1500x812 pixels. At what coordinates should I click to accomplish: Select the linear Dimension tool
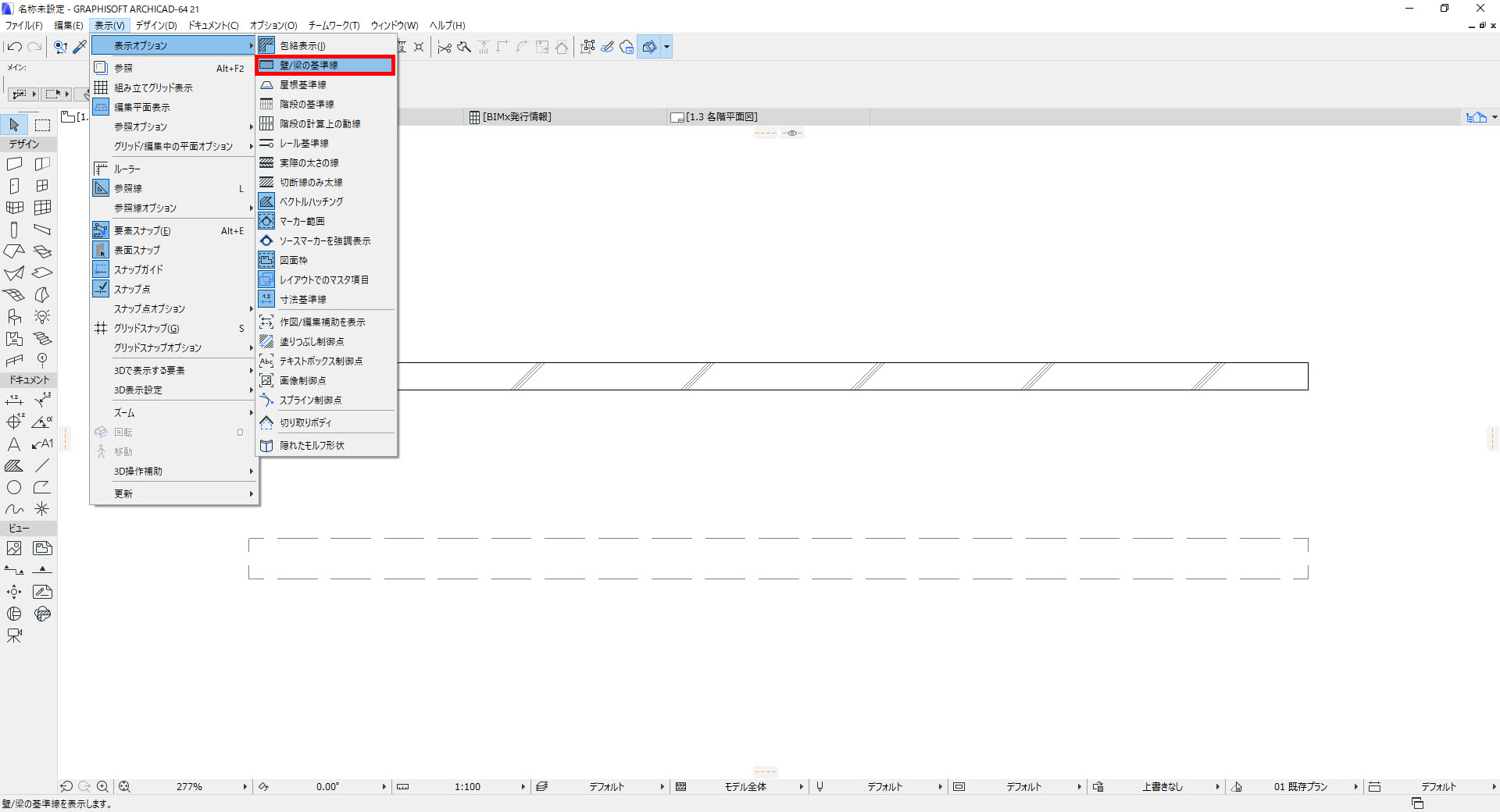(x=14, y=400)
